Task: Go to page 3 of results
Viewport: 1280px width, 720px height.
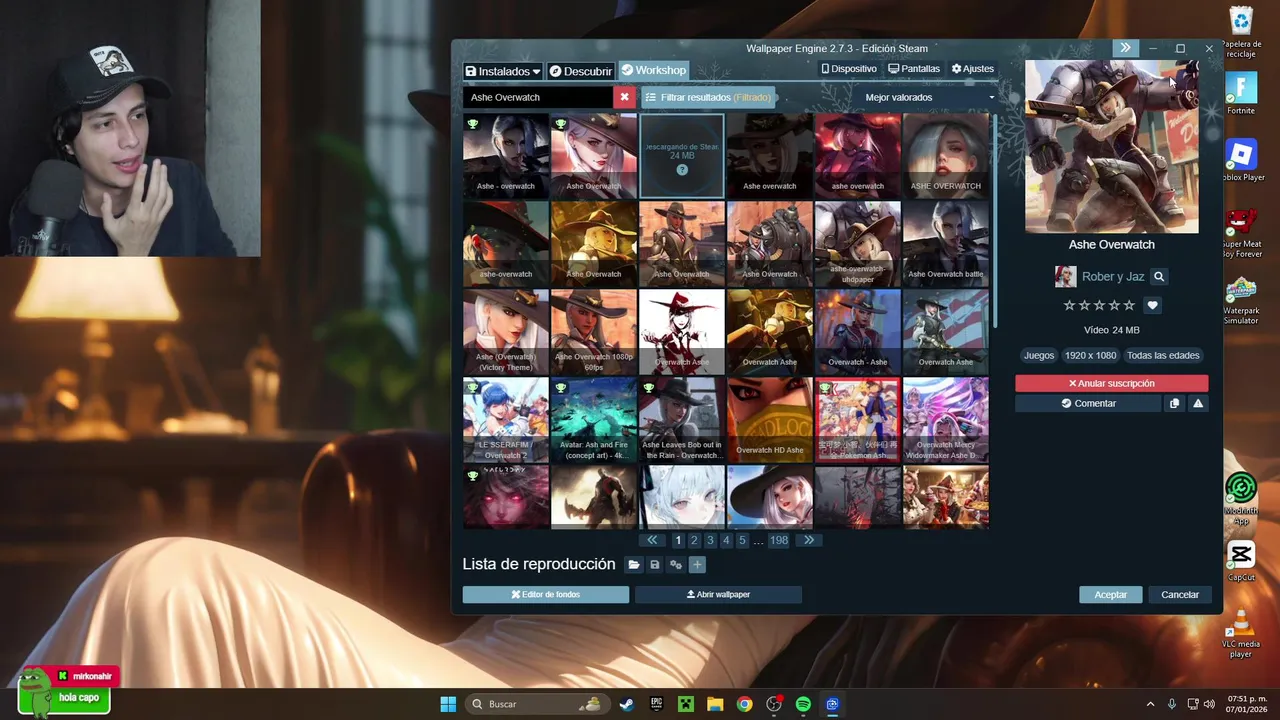Action: point(710,540)
